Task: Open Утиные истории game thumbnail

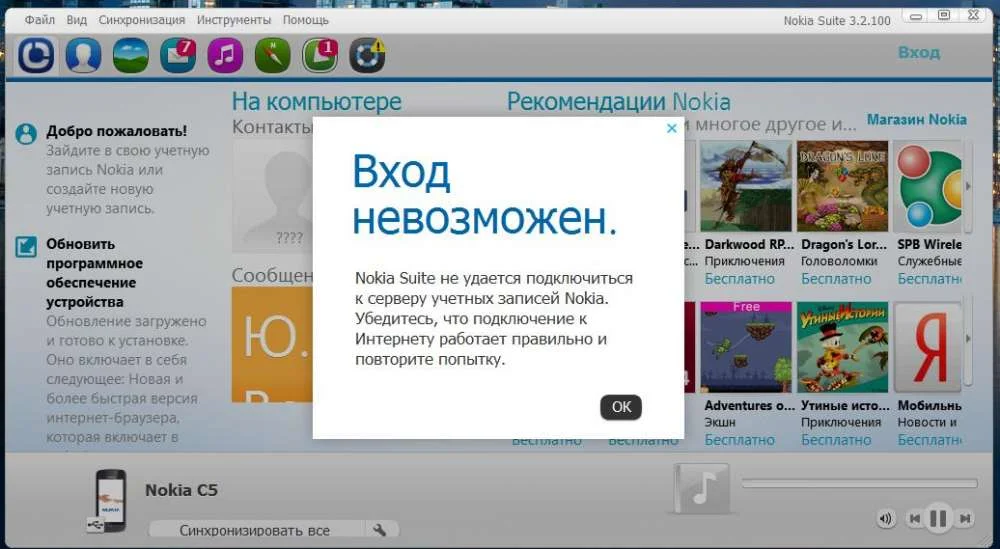Action: point(842,347)
